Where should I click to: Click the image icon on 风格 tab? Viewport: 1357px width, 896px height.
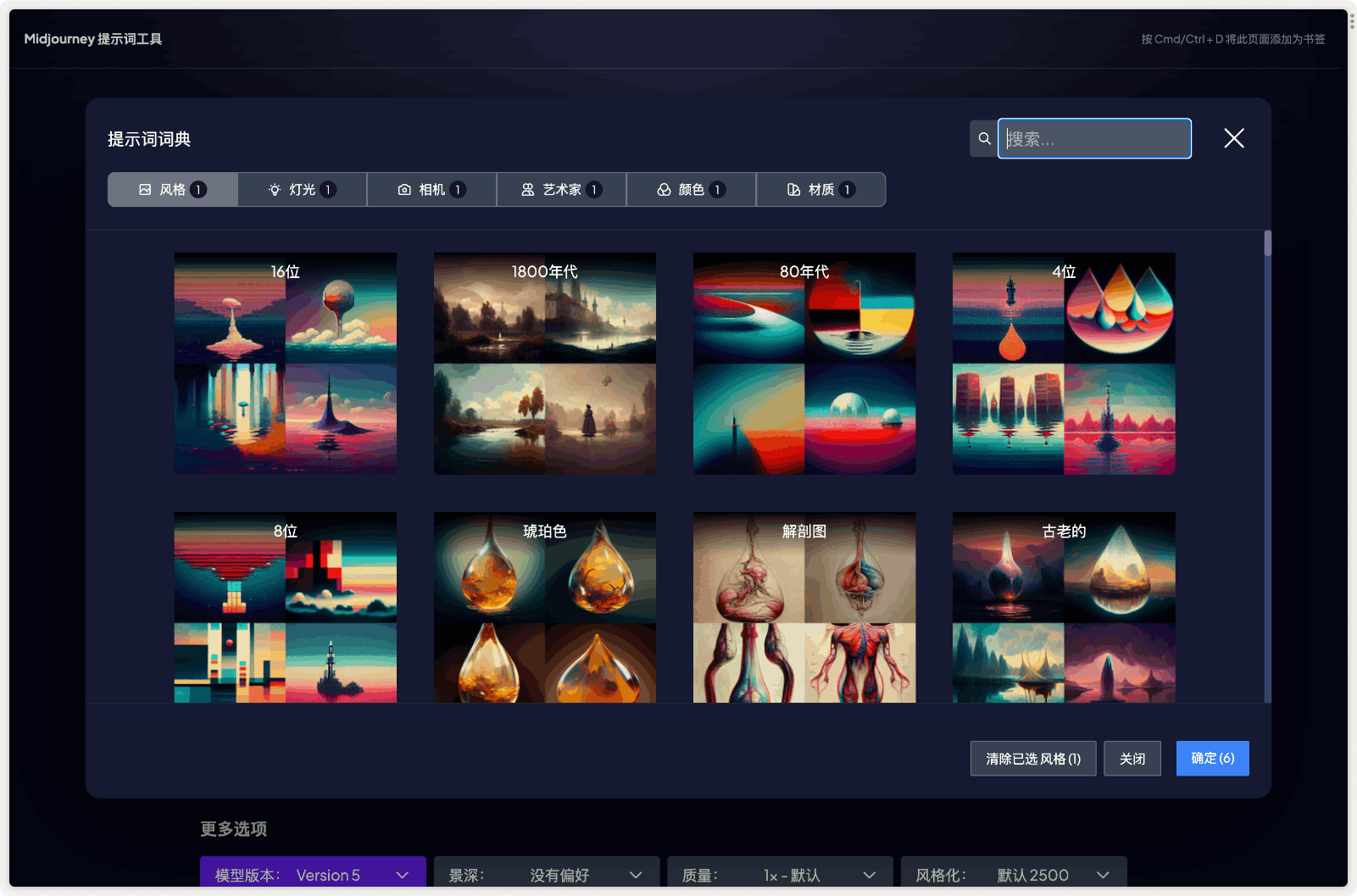(145, 190)
